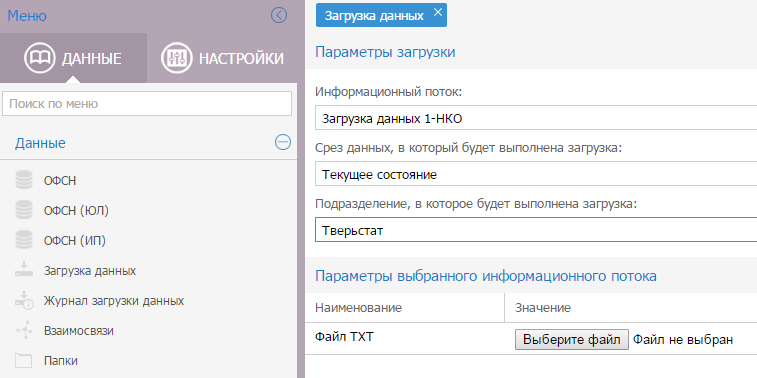Click the database icon beside ОФСН (ЮЛ)
The height and width of the screenshot is (378, 757).
point(24,210)
